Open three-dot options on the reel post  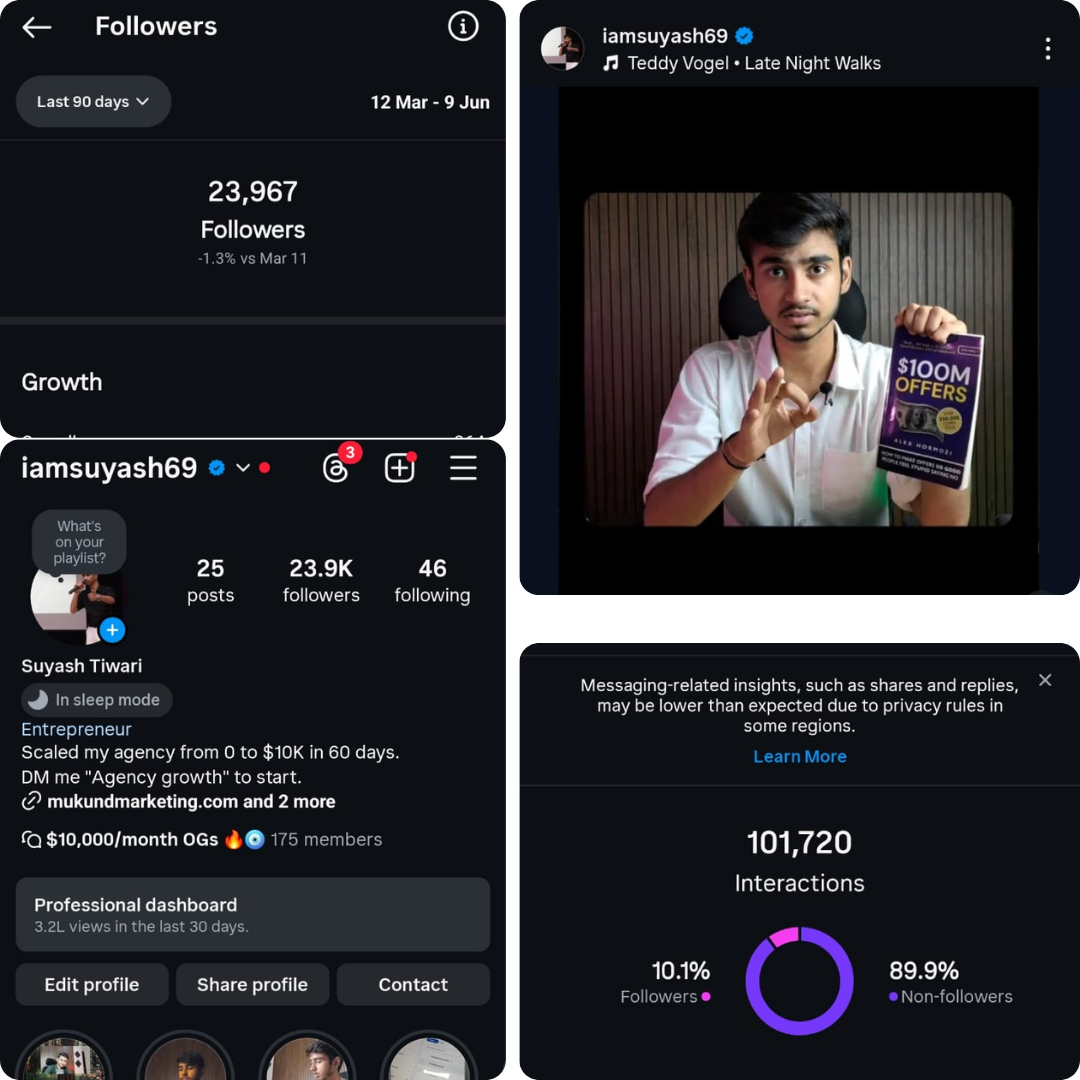pos(1047,49)
